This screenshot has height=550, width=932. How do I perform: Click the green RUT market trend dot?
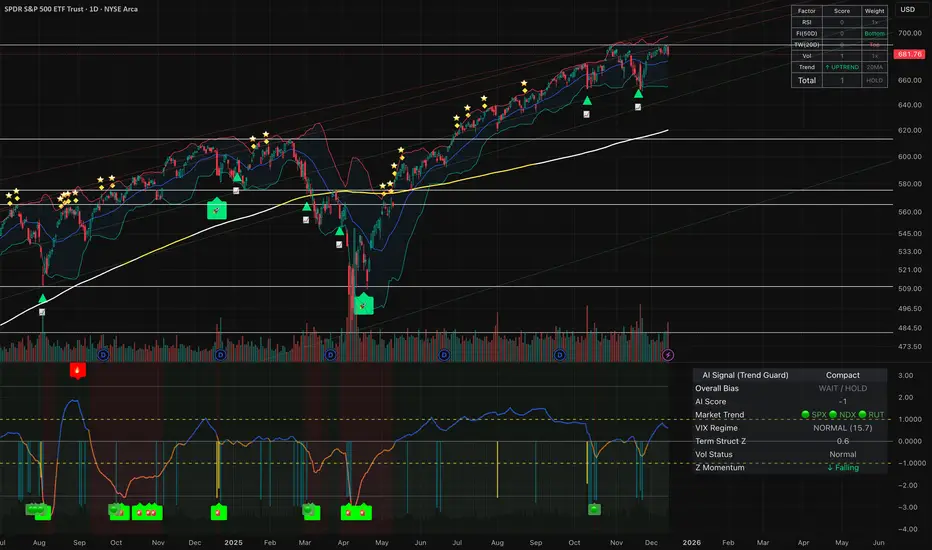point(862,415)
